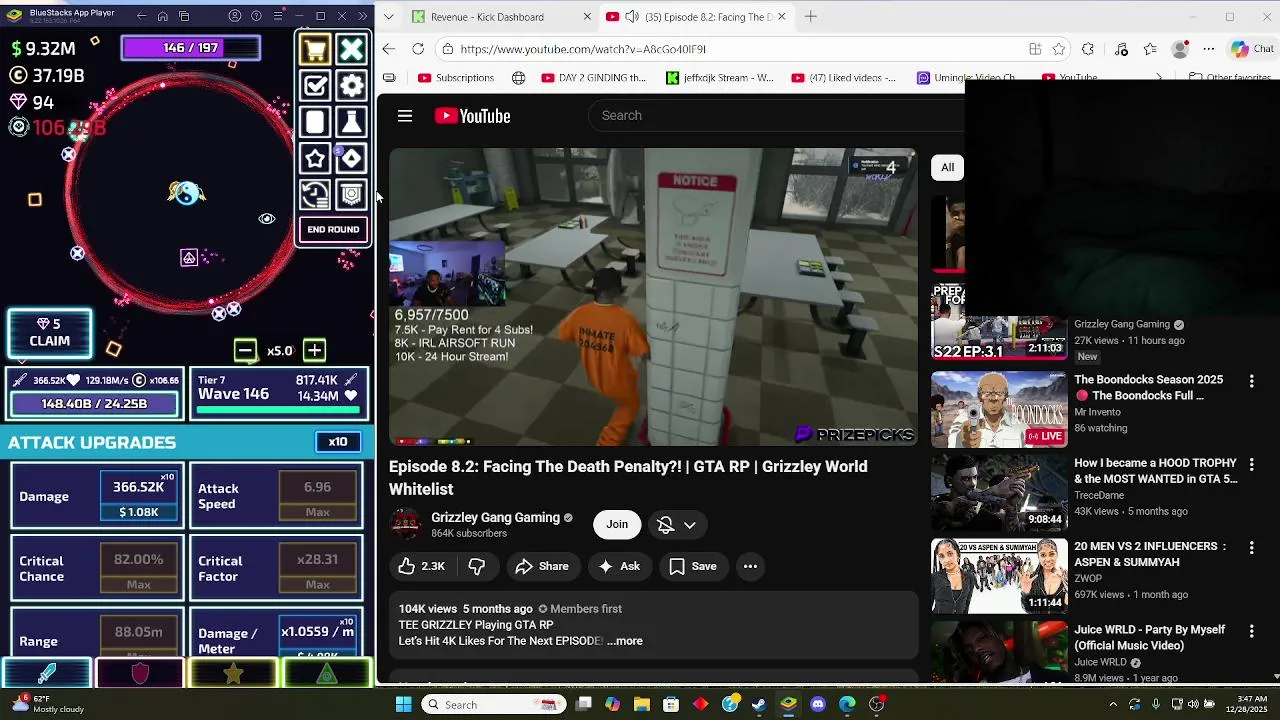
Task: Dislike the video
Action: click(x=477, y=567)
